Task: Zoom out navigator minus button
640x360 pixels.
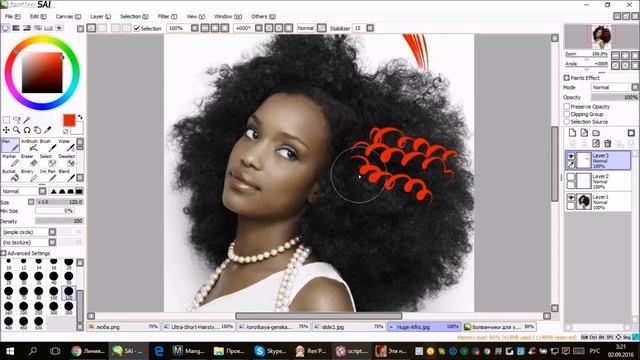Action: (616, 55)
